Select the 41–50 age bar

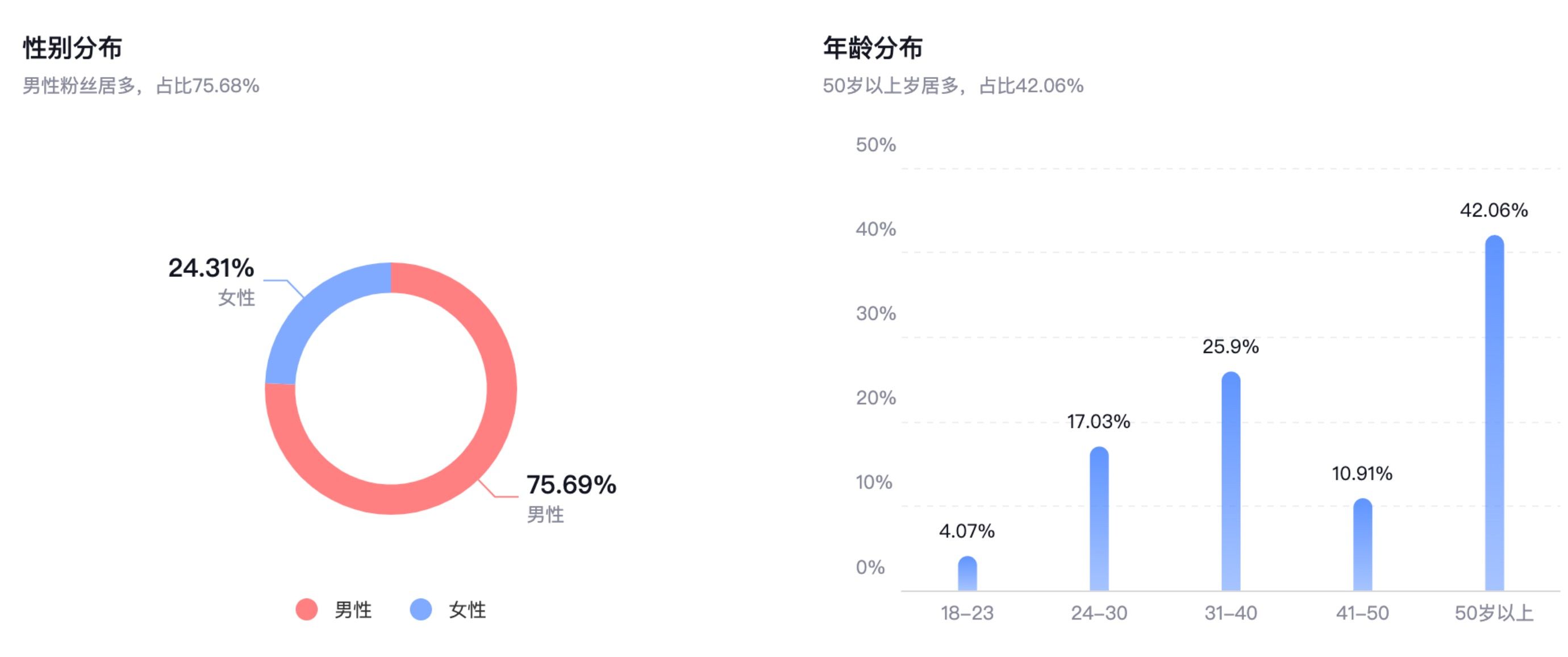tap(1363, 544)
